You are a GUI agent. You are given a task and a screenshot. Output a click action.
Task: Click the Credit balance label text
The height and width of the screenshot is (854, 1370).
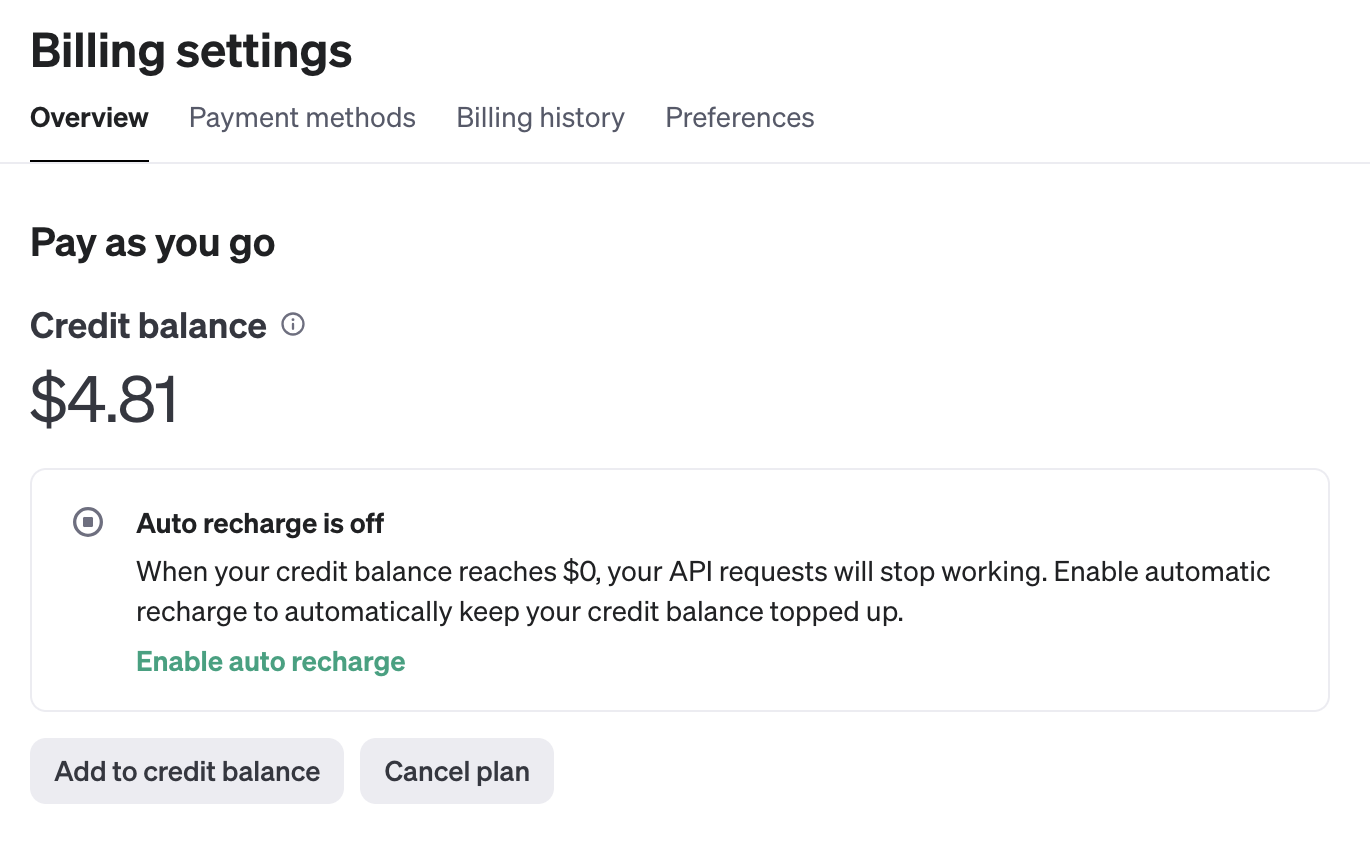pos(148,326)
